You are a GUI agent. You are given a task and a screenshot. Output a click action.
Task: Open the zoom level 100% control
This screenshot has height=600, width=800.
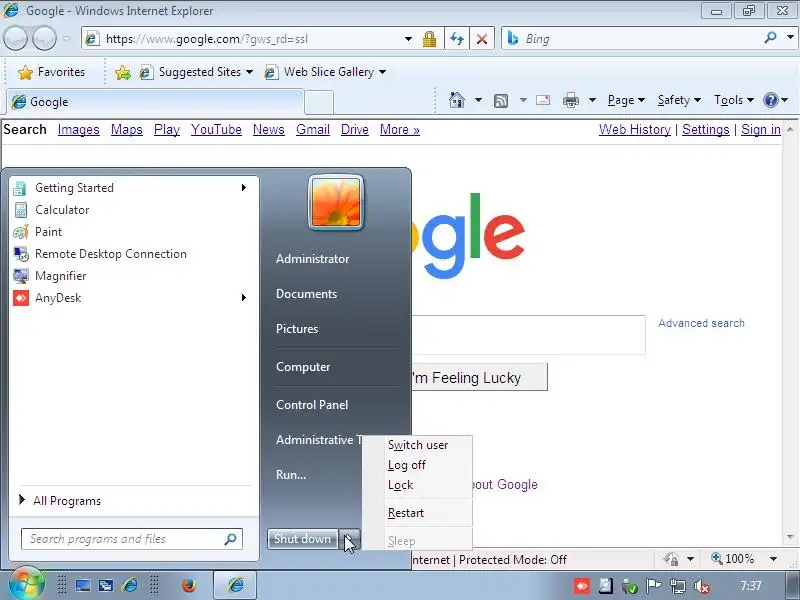(744, 559)
